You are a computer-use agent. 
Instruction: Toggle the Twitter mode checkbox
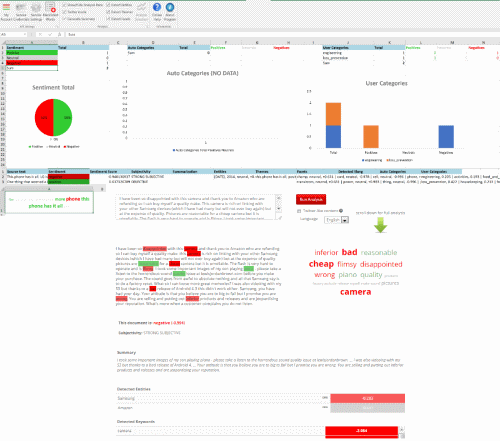click(64, 12)
